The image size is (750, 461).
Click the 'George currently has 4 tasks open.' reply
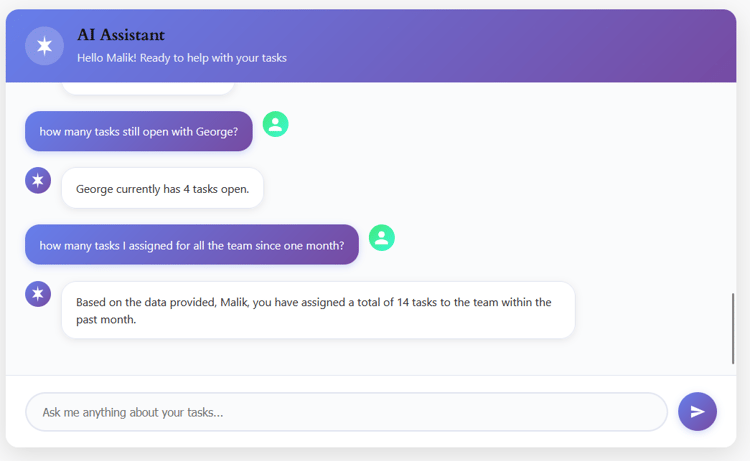click(x=162, y=188)
